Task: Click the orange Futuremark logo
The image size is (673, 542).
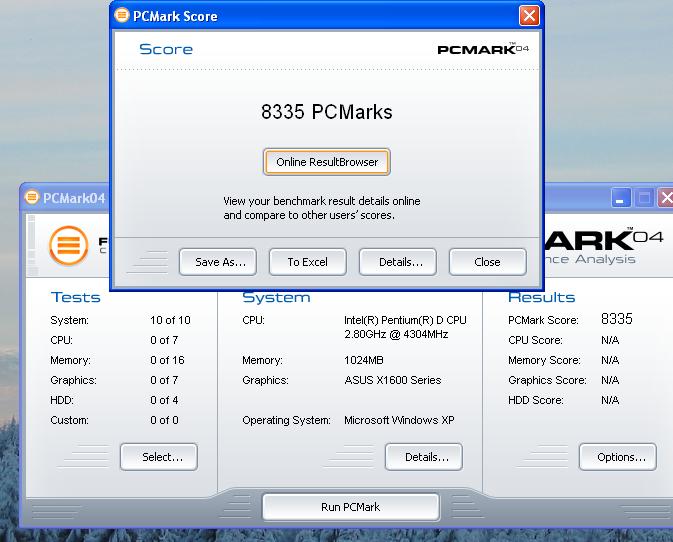Action: 68,245
